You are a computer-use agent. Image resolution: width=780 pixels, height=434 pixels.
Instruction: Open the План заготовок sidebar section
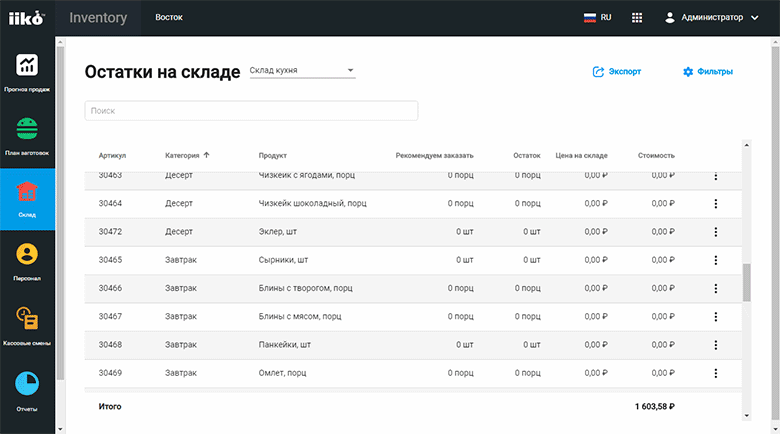[27, 135]
